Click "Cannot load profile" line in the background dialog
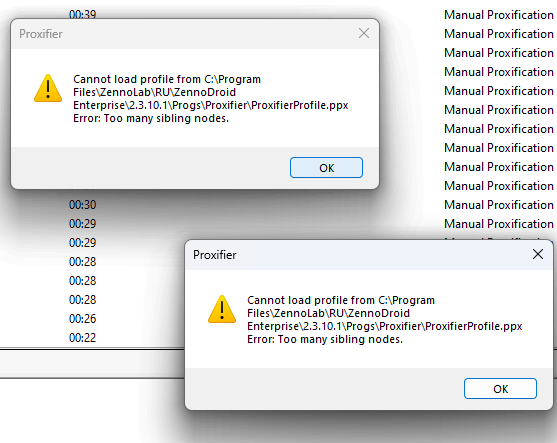 click(x=167, y=79)
